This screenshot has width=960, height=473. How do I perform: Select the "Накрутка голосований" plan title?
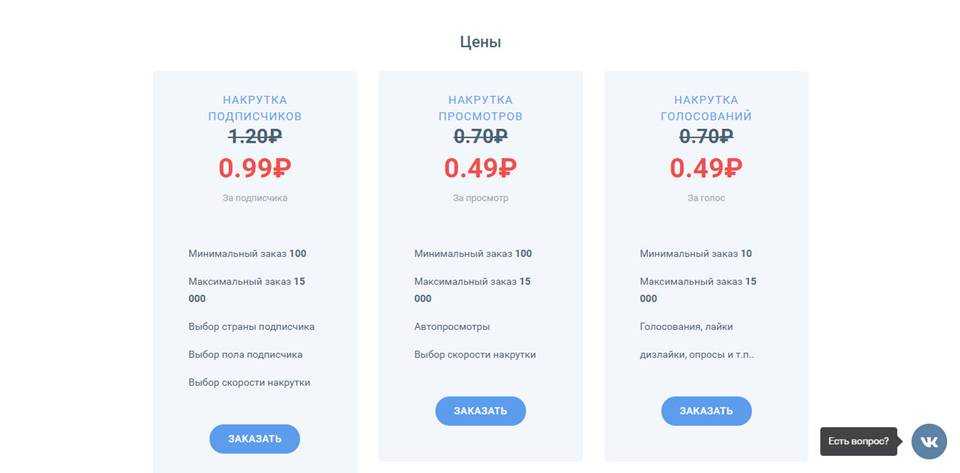pyautogui.click(x=706, y=108)
